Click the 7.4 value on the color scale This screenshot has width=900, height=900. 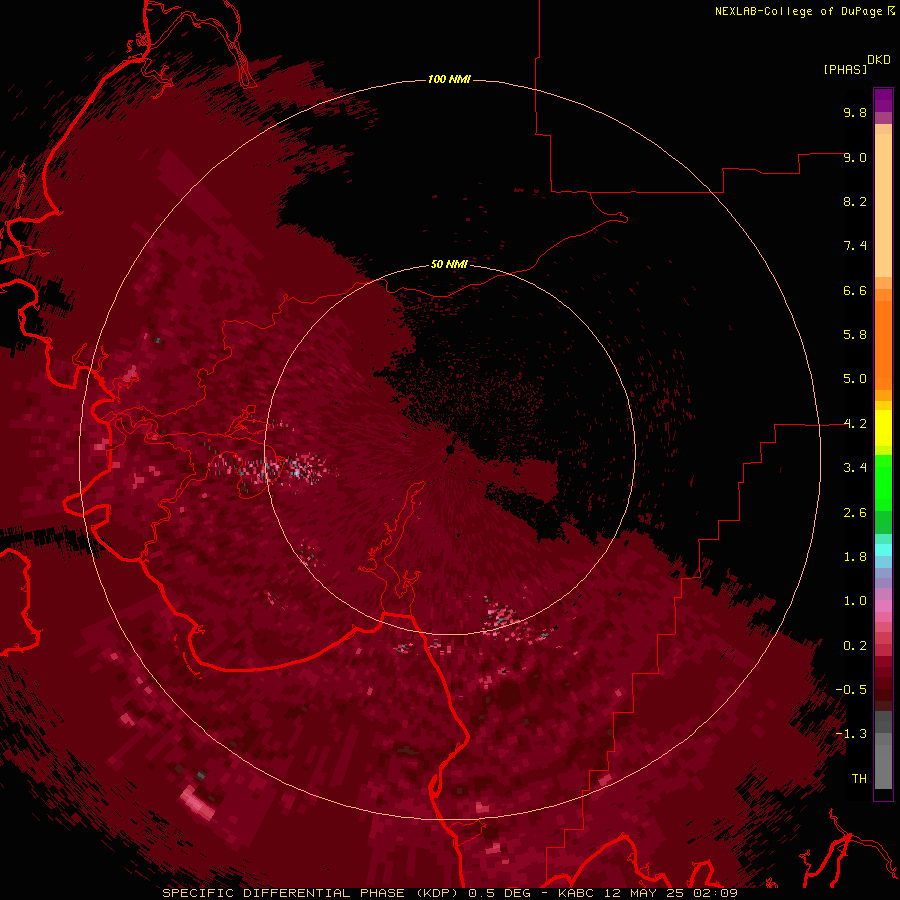[855, 246]
